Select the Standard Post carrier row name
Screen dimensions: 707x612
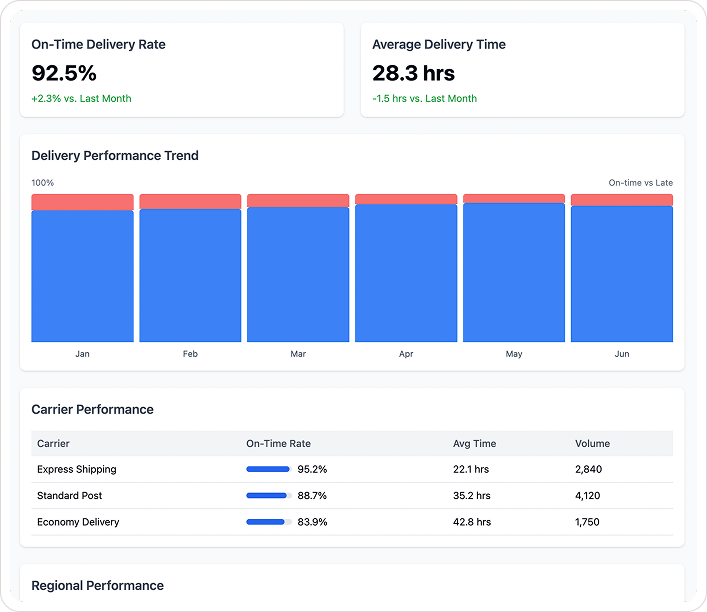(x=69, y=496)
